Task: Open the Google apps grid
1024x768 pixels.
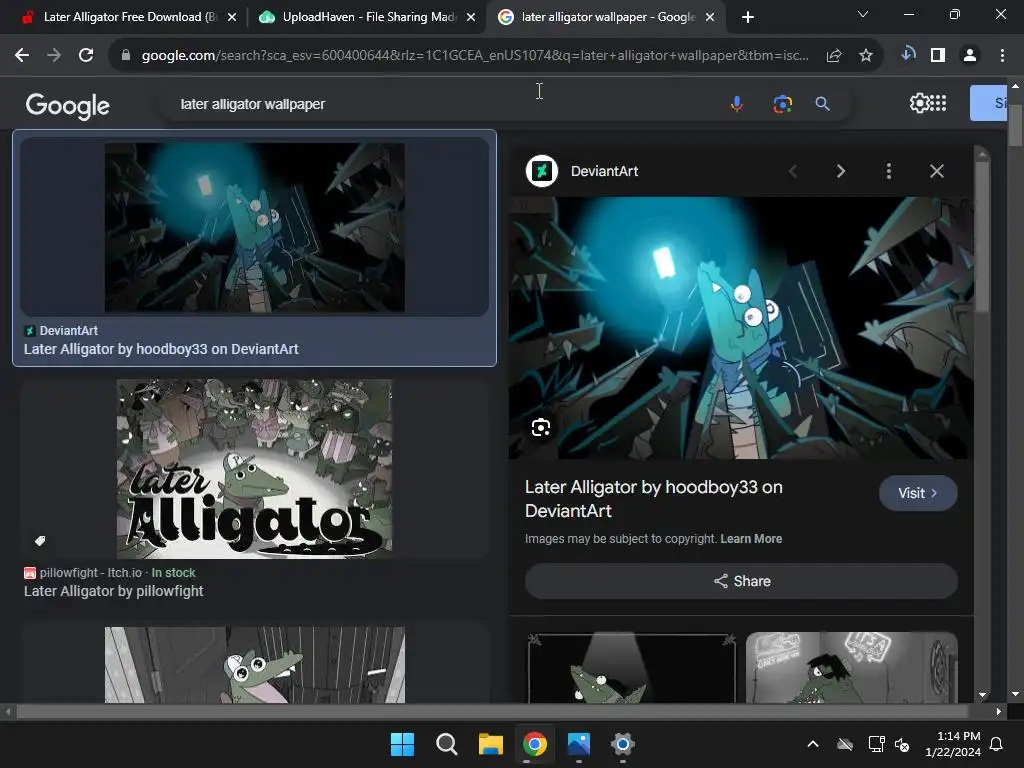Action: pyautogui.click(x=938, y=103)
